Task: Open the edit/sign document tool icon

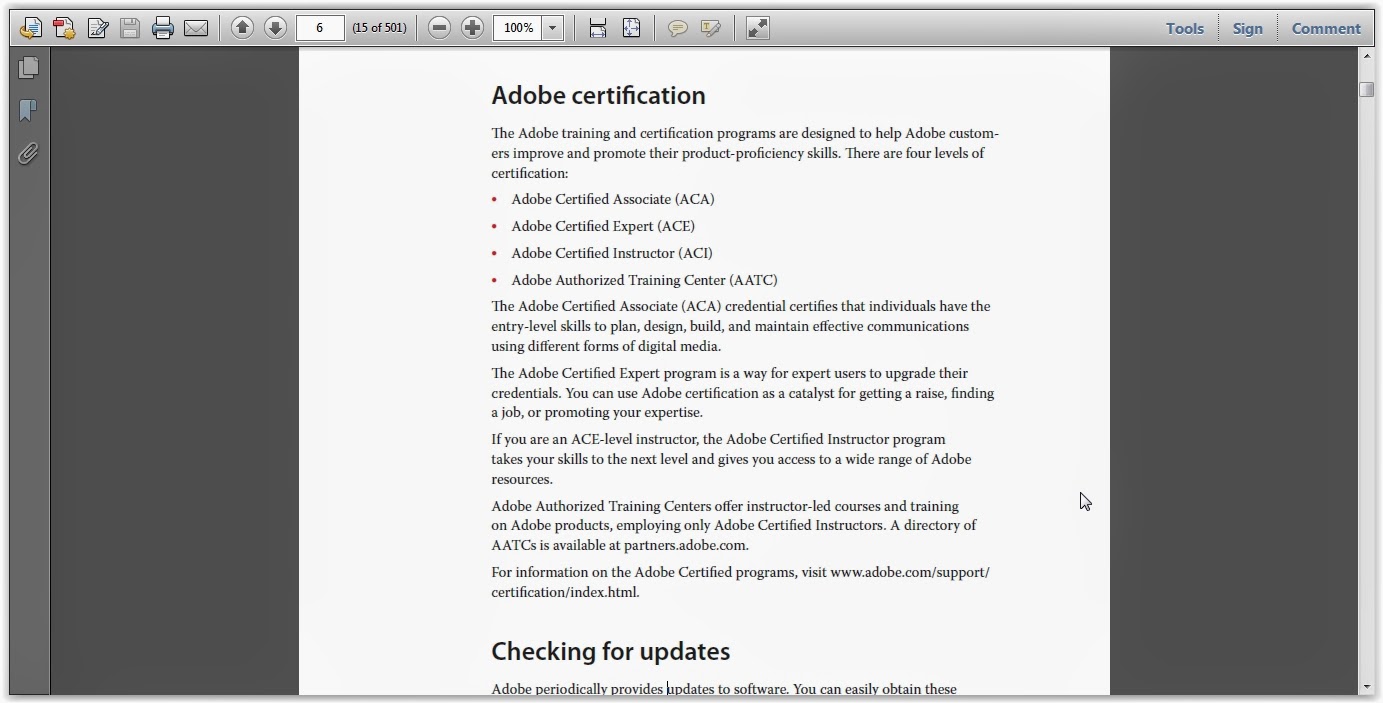Action: pyautogui.click(x=98, y=28)
